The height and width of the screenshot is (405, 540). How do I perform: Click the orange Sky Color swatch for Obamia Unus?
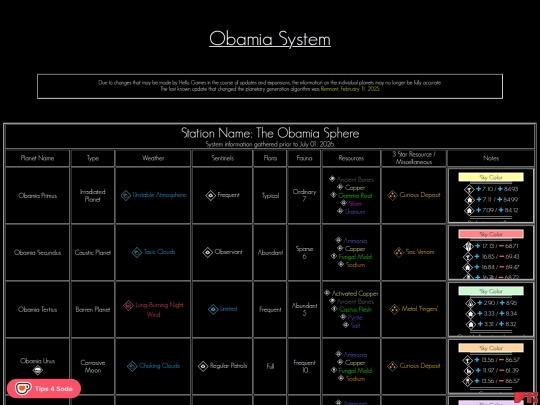491,348
